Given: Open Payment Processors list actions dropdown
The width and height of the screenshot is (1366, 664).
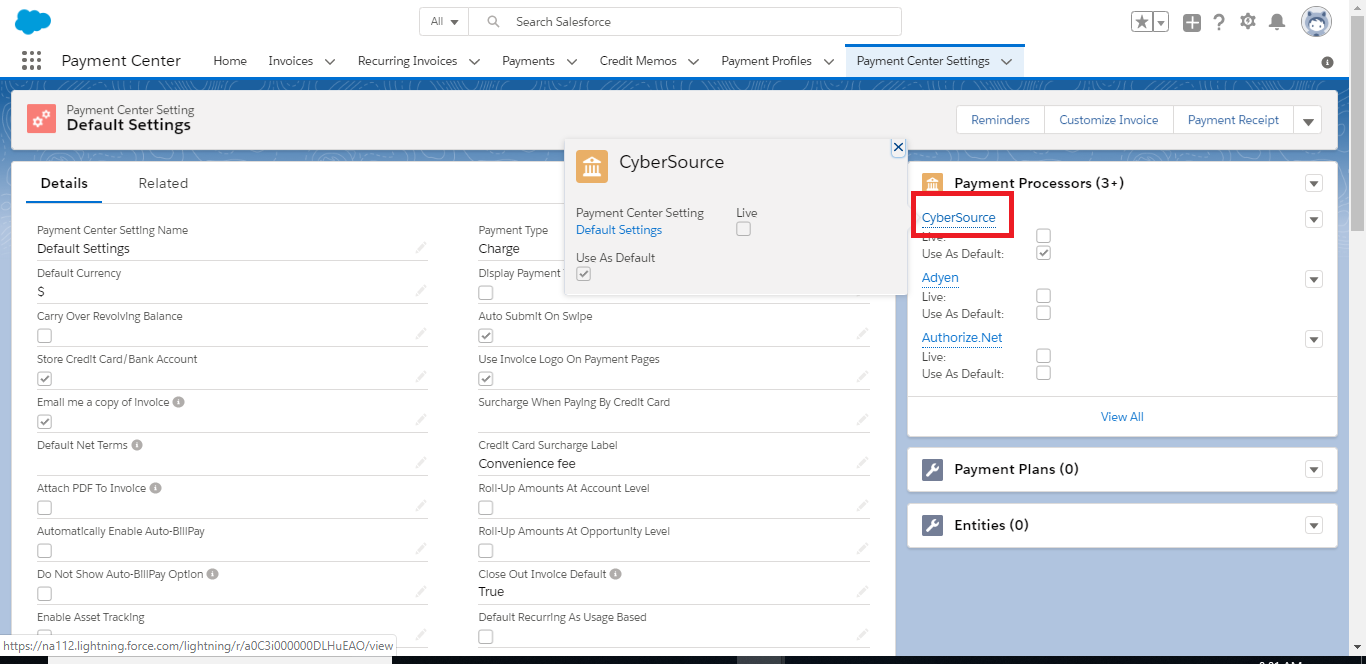Looking at the screenshot, I should (x=1314, y=183).
